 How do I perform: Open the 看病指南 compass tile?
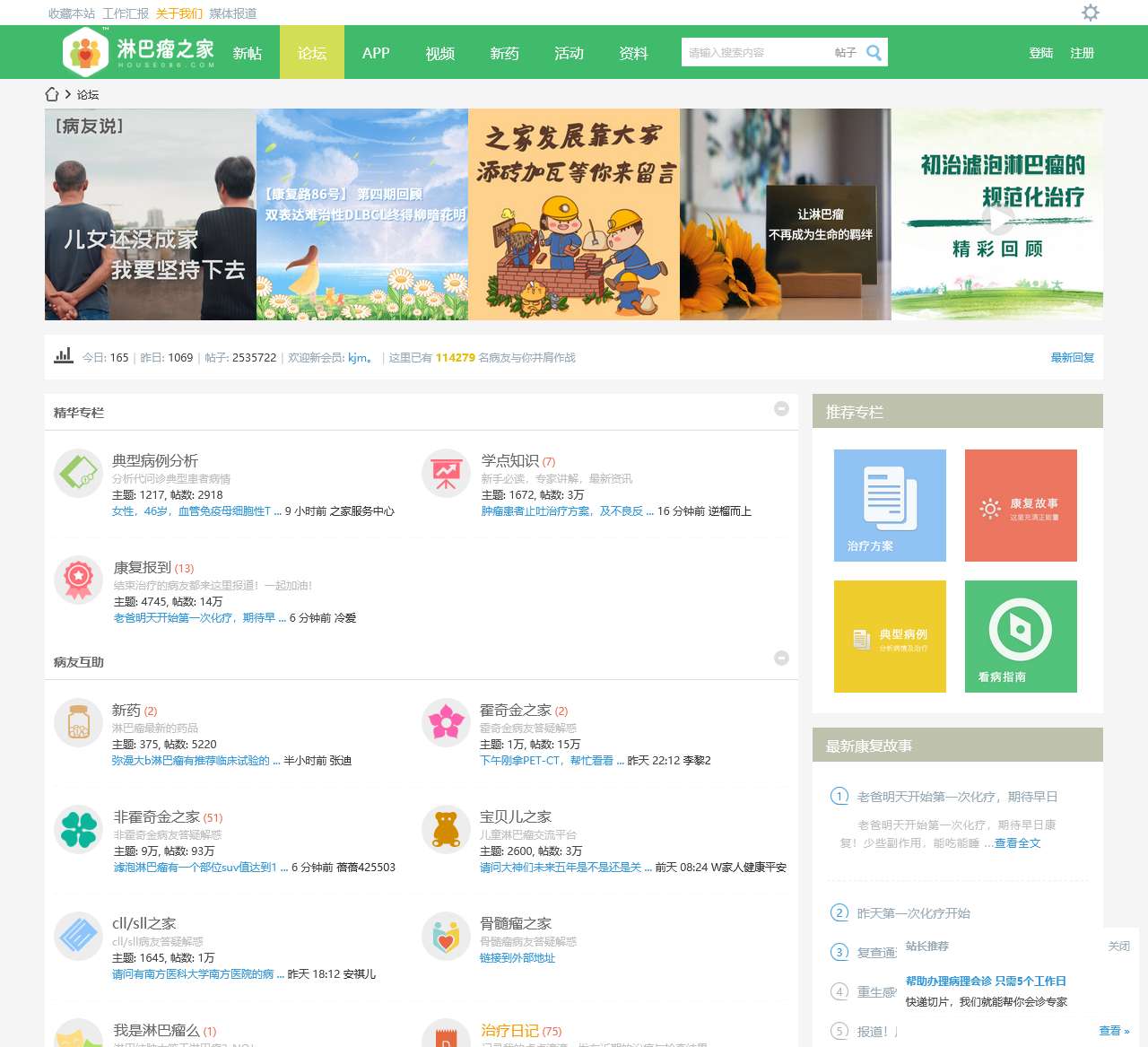[1020, 636]
